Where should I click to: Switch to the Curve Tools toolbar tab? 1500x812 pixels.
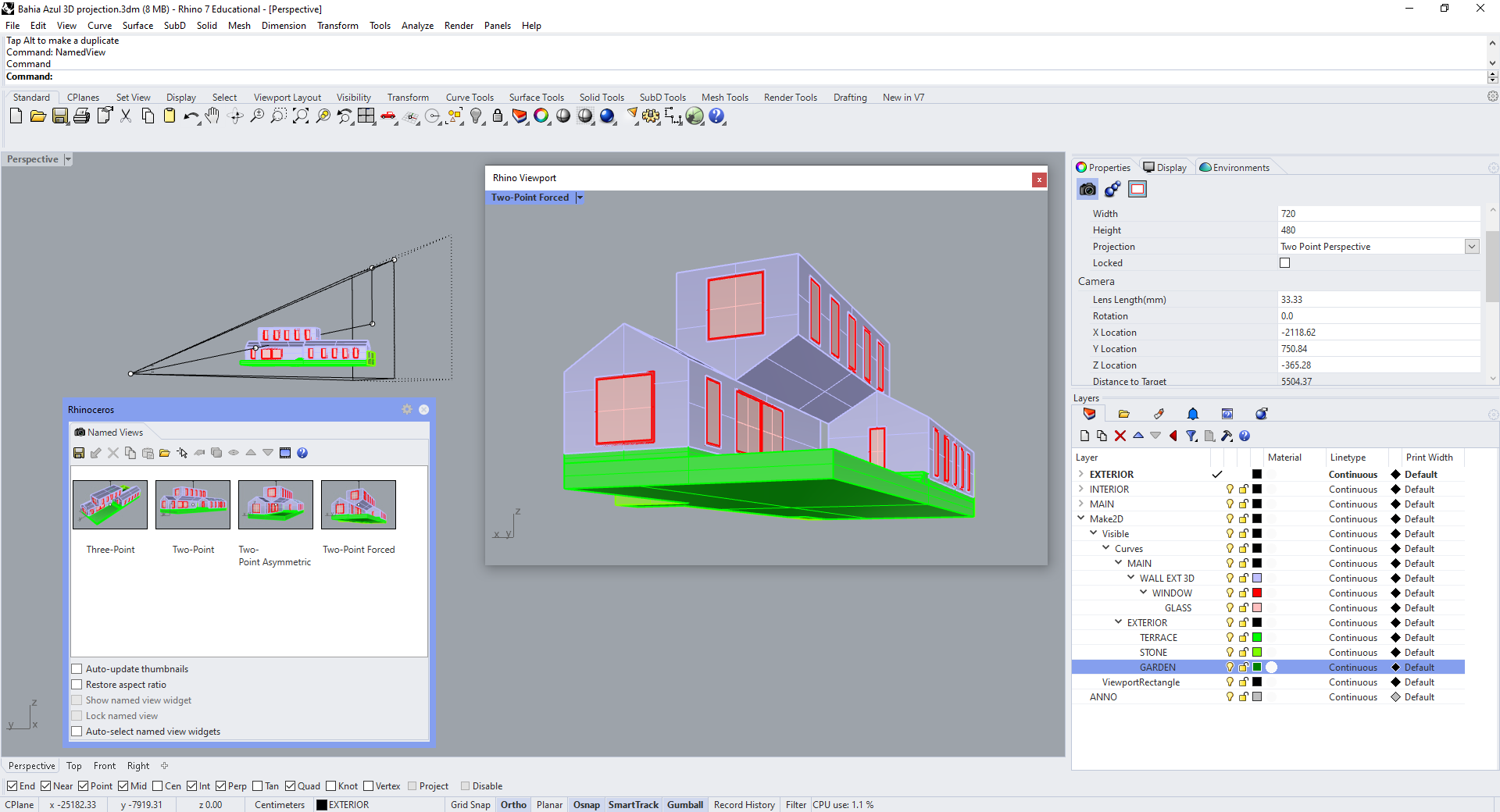pyautogui.click(x=470, y=98)
